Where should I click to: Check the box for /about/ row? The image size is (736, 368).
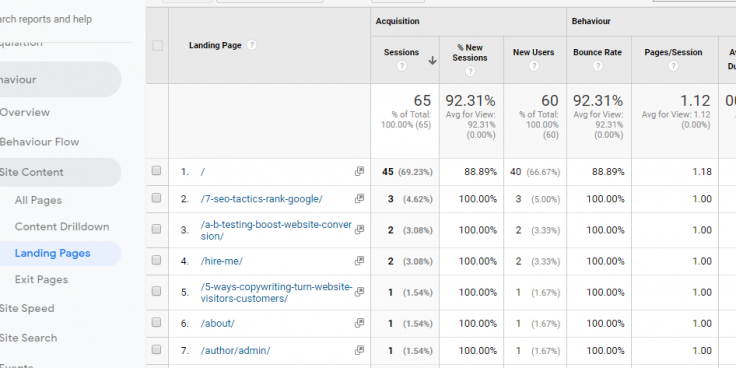[156, 322]
